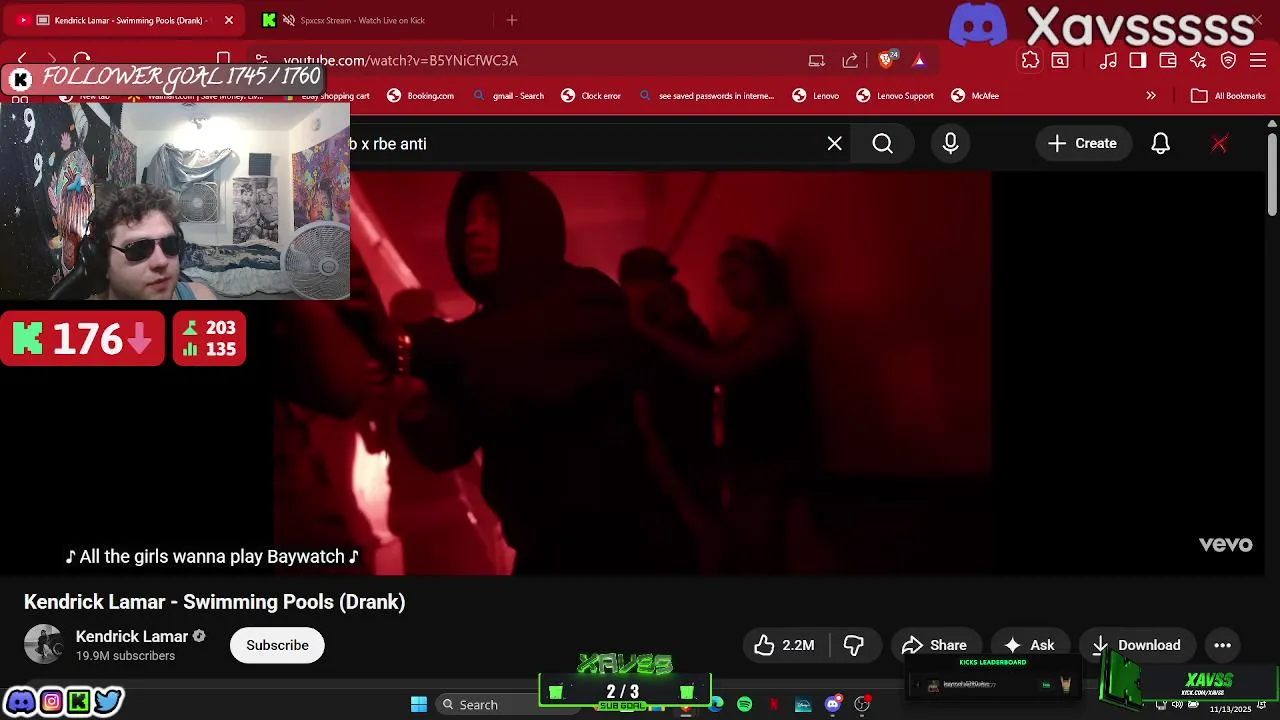Open the extensions puzzle icon
1280x720 pixels.
tap(1030, 60)
